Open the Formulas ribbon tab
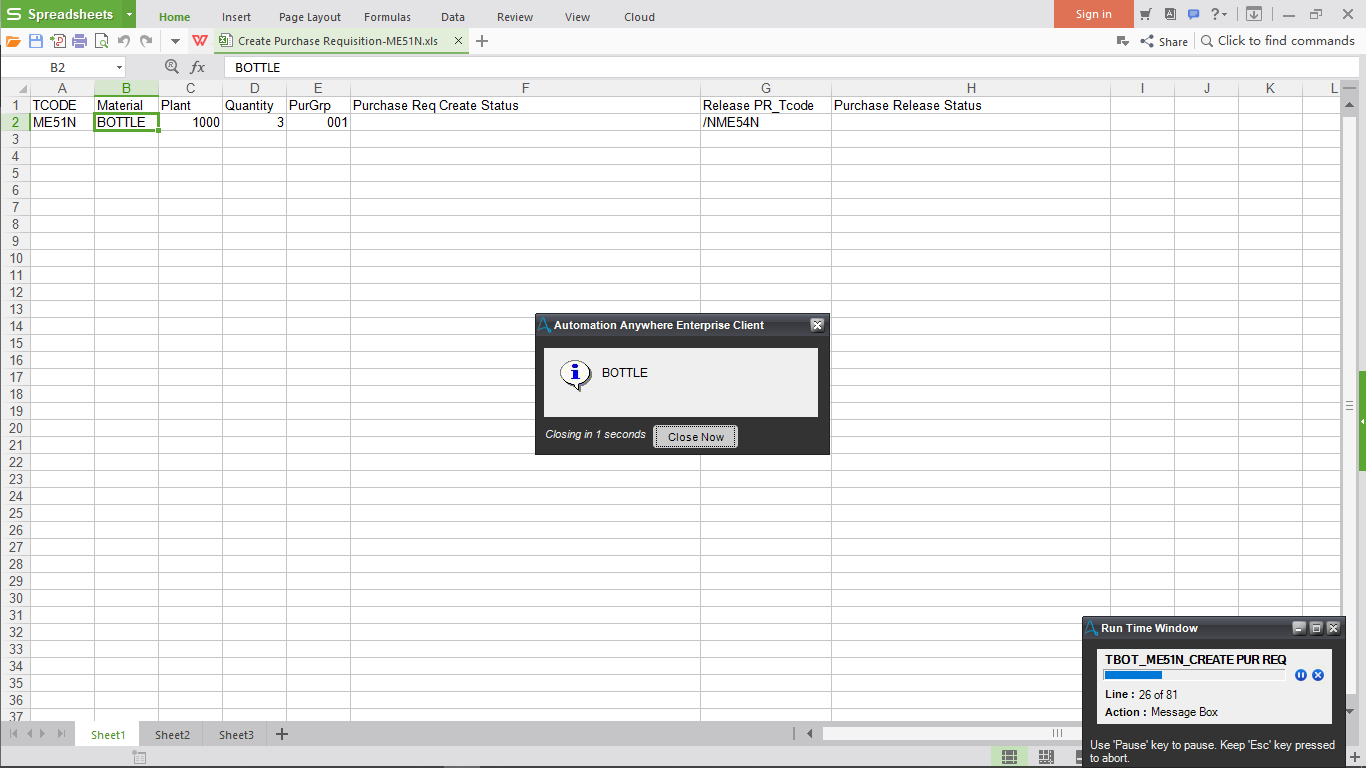The height and width of the screenshot is (768, 1366). pyautogui.click(x=387, y=17)
